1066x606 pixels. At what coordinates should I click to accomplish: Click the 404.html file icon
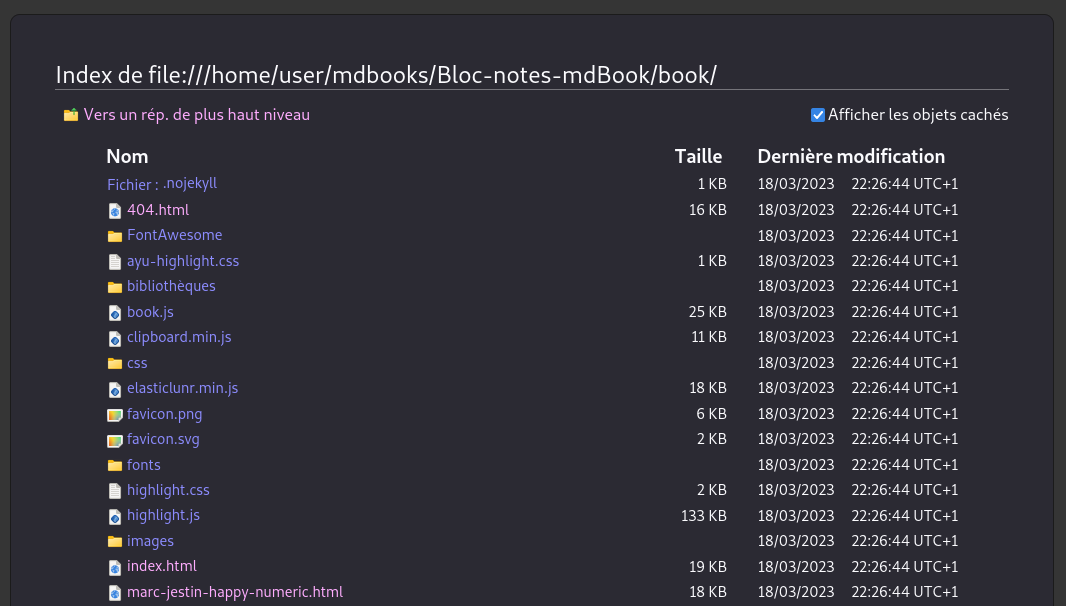[x=115, y=211]
